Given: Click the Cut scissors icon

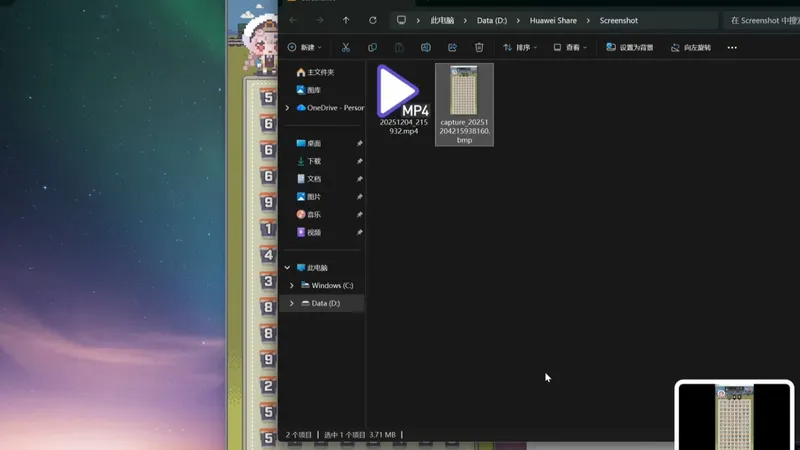Looking at the screenshot, I should [x=345, y=47].
